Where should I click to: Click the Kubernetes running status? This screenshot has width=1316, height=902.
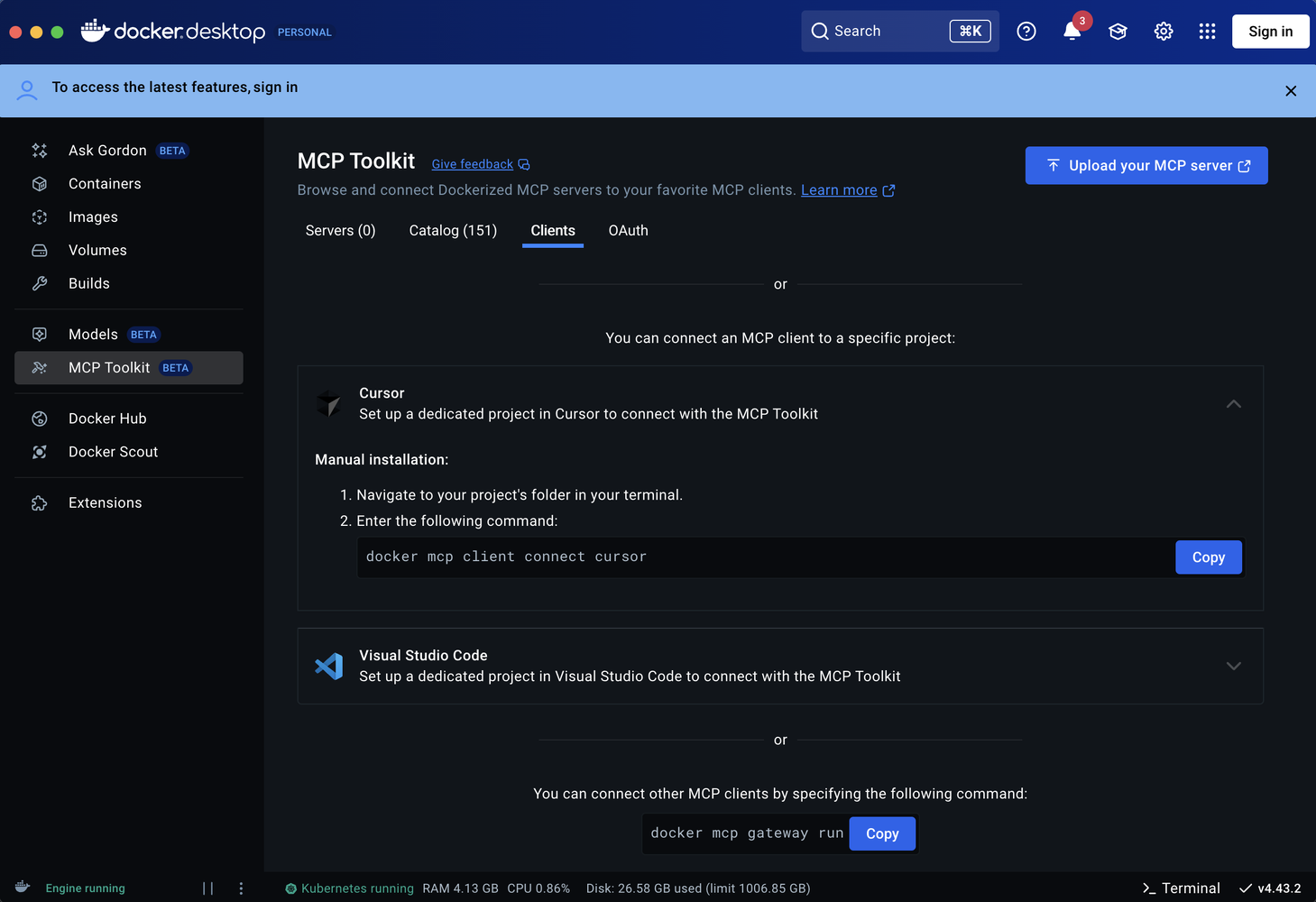coord(349,888)
